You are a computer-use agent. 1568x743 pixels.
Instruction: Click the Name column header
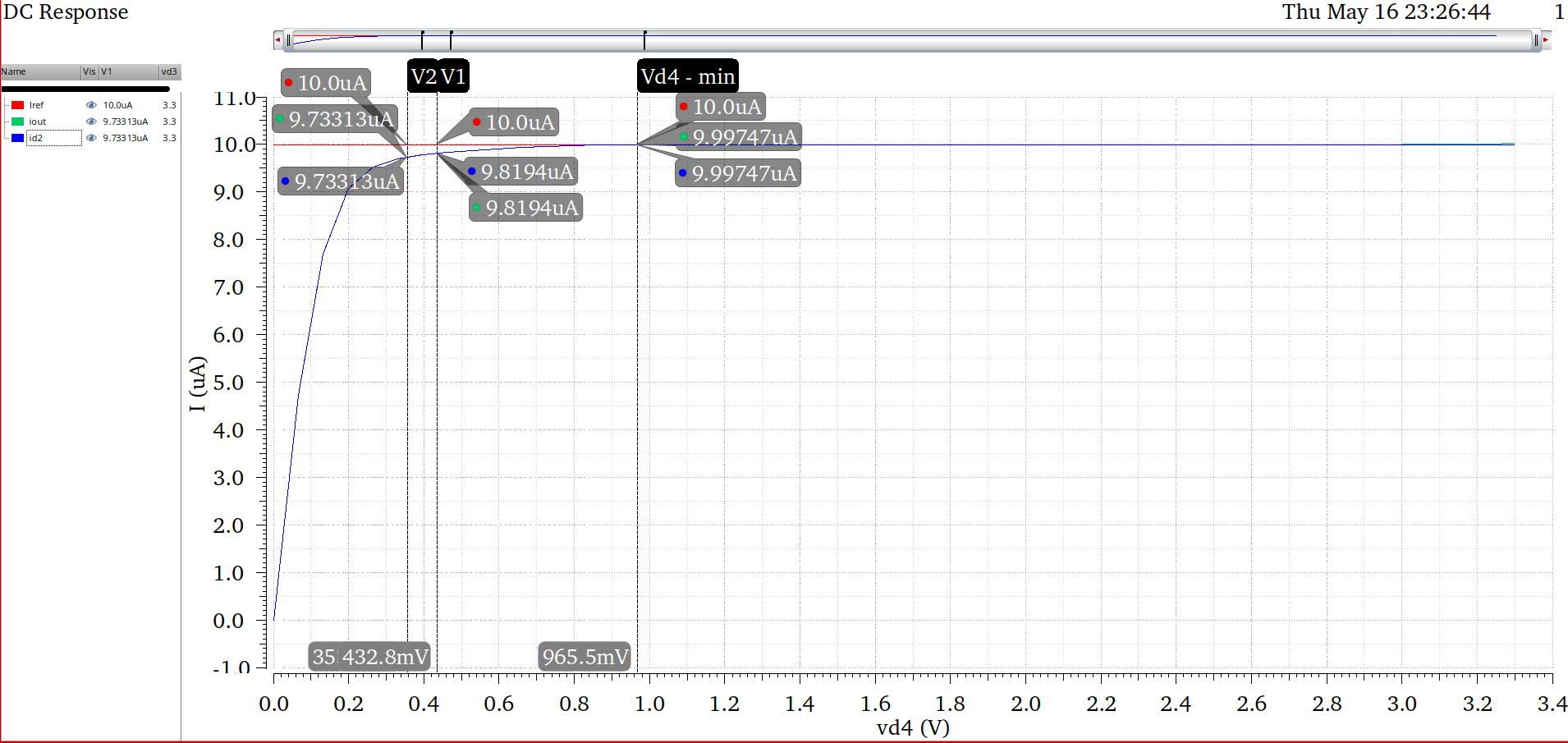pos(40,71)
